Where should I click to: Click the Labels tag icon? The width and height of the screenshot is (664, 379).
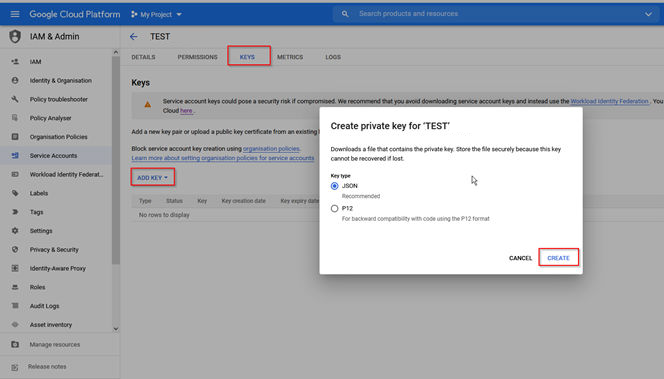15,193
